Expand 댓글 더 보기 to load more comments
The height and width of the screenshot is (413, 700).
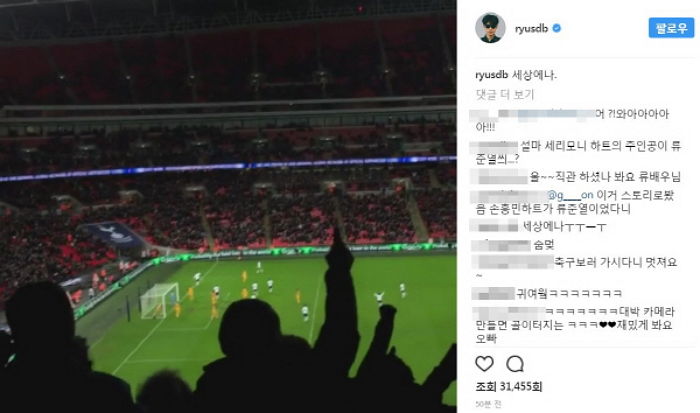click(x=505, y=94)
